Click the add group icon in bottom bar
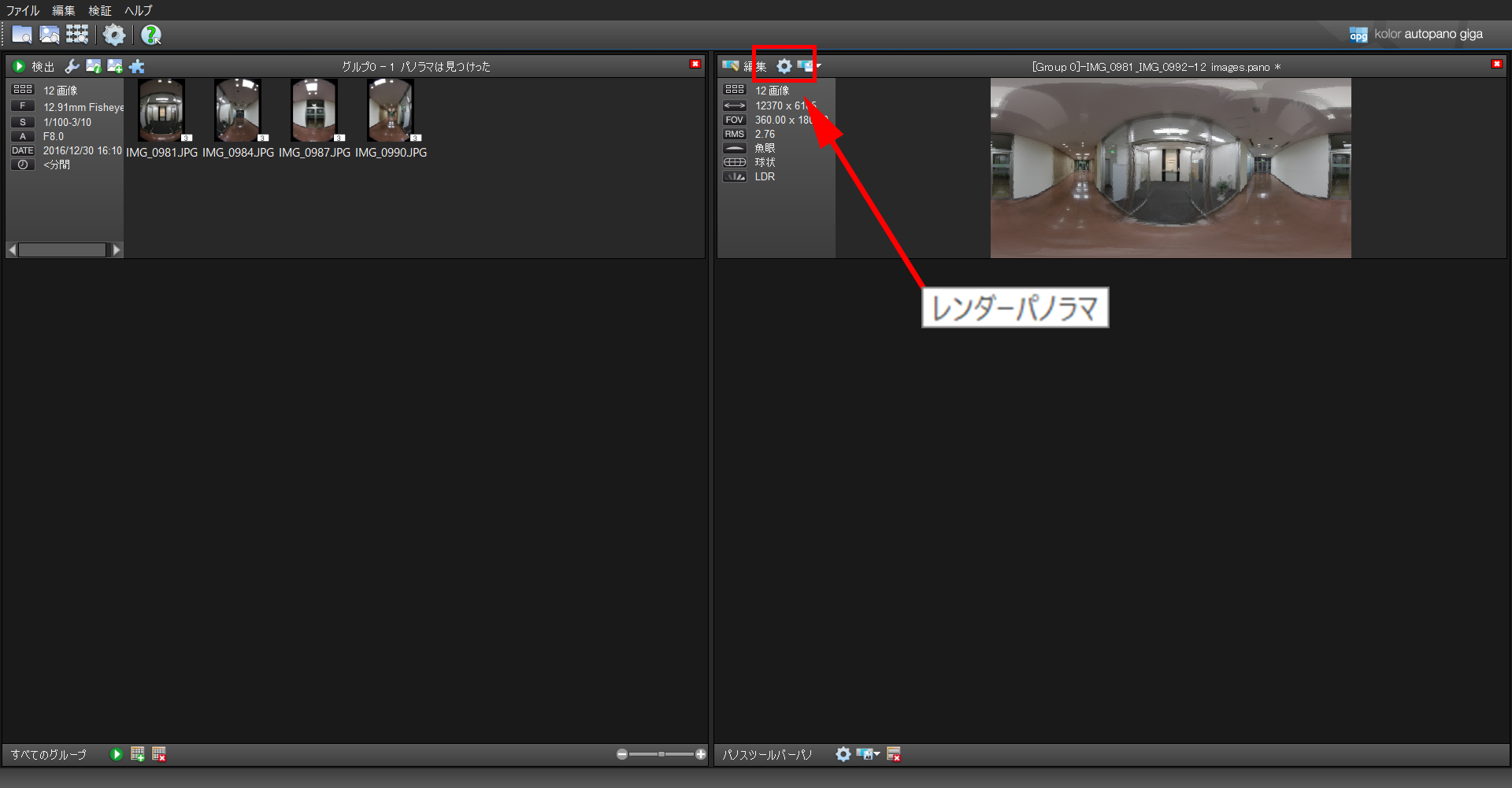The width and height of the screenshot is (1512, 788). click(138, 754)
